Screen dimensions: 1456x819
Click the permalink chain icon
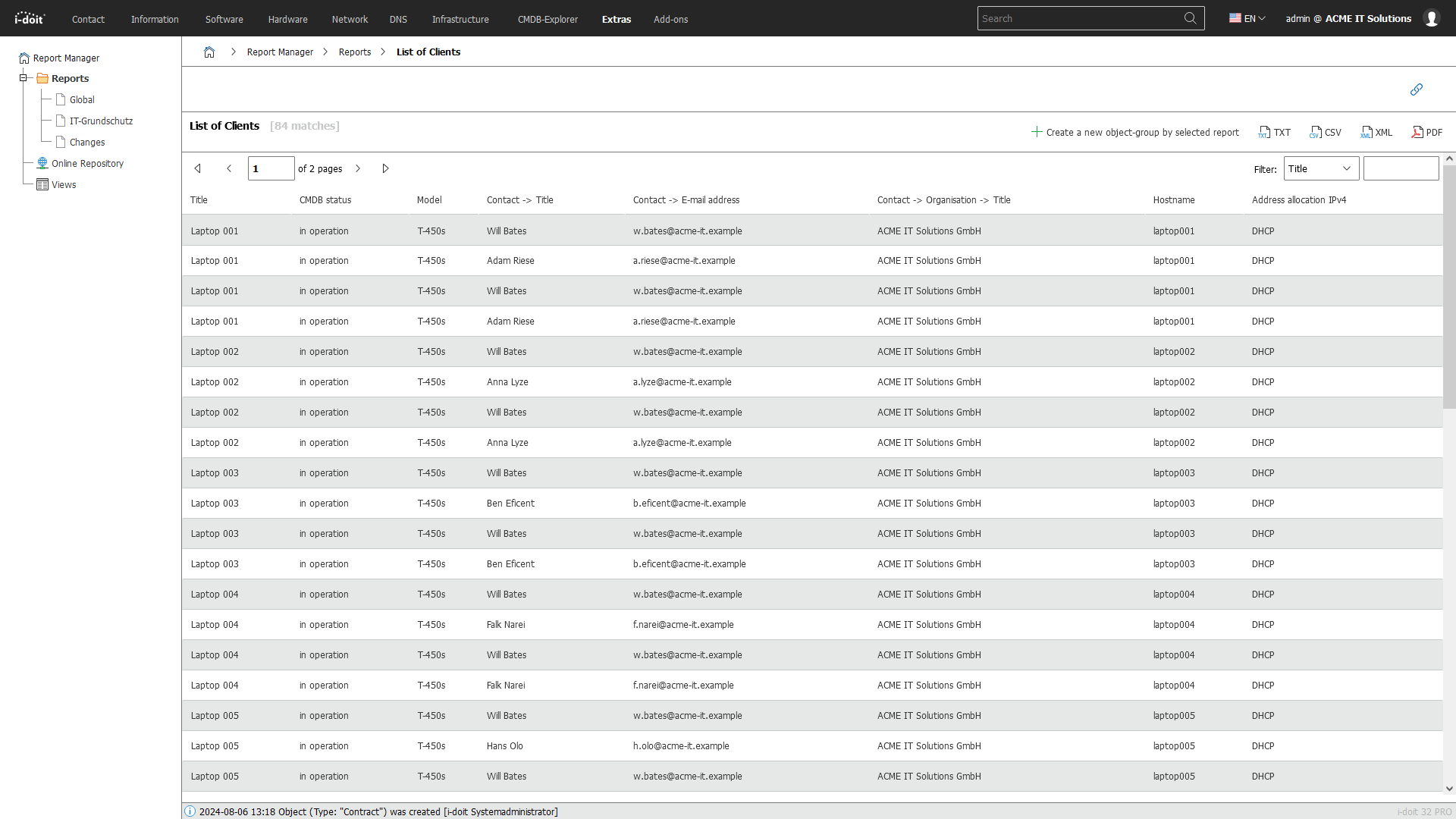tap(1416, 89)
